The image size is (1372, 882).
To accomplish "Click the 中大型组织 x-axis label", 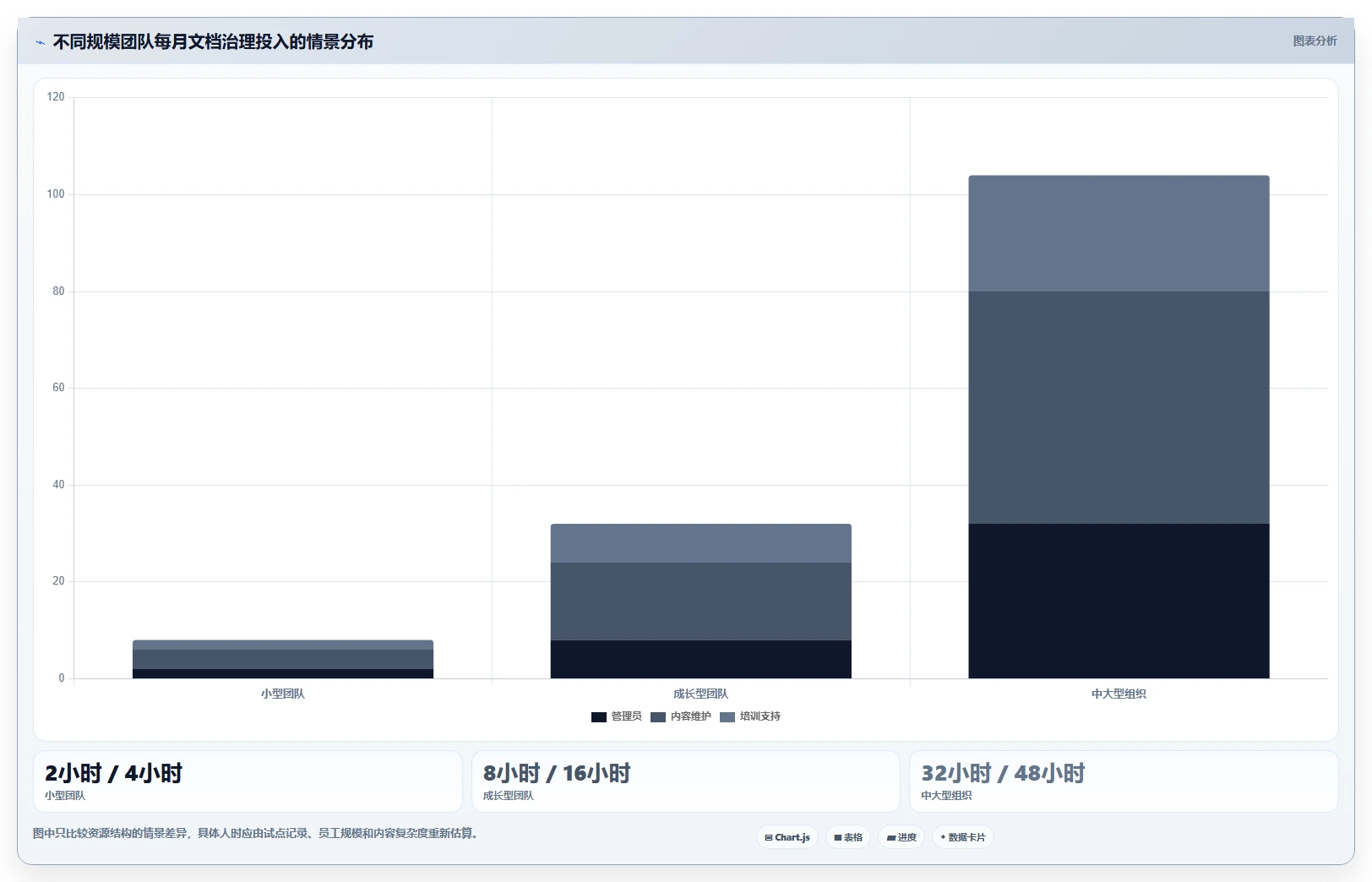I will [1119, 694].
